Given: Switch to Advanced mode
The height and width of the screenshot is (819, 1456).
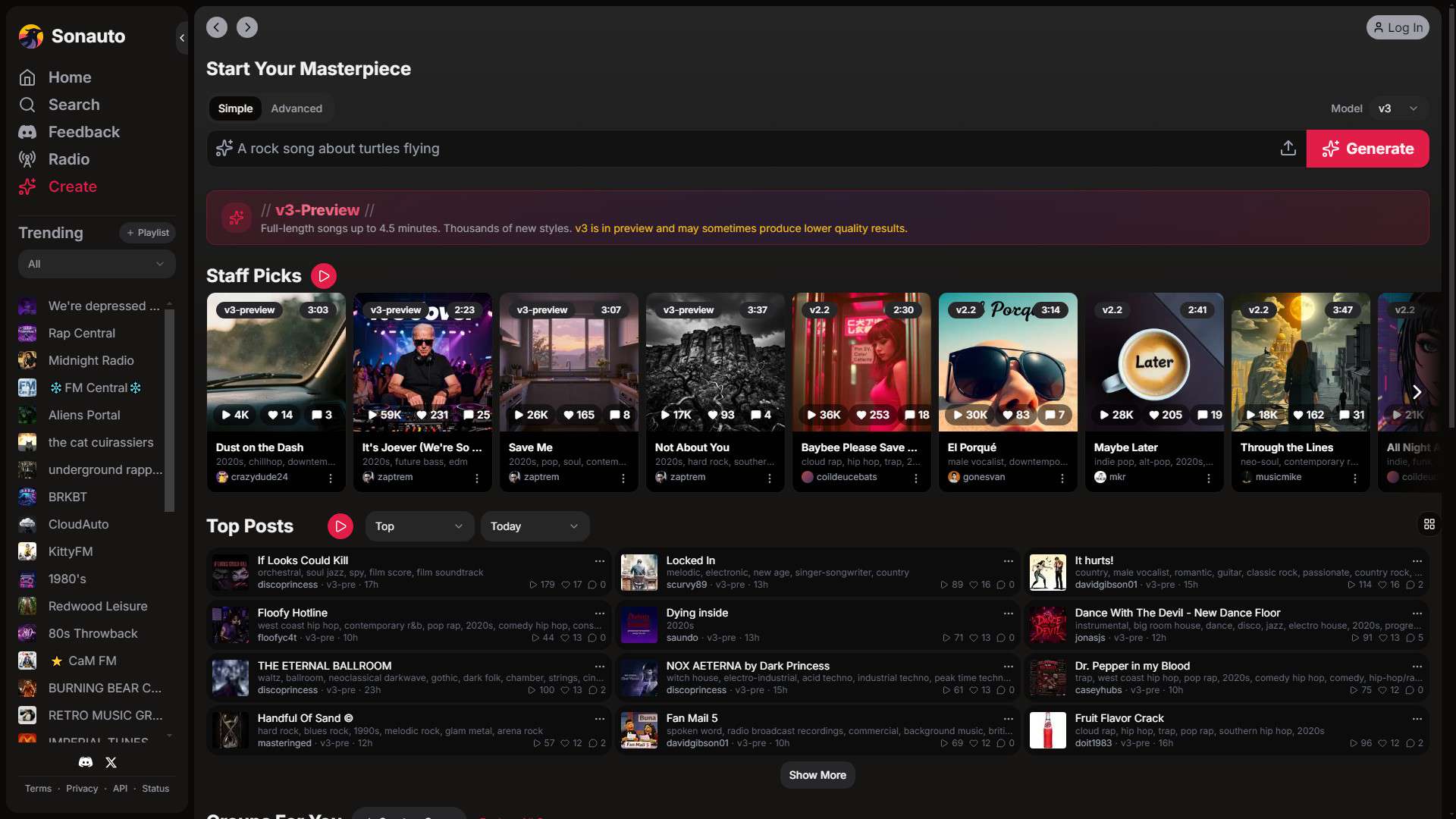Looking at the screenshot, I should 297,108.
